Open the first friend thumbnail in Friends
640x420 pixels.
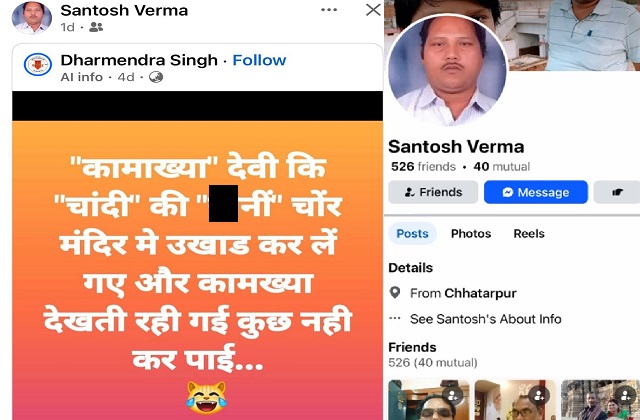tap(429, 400)
